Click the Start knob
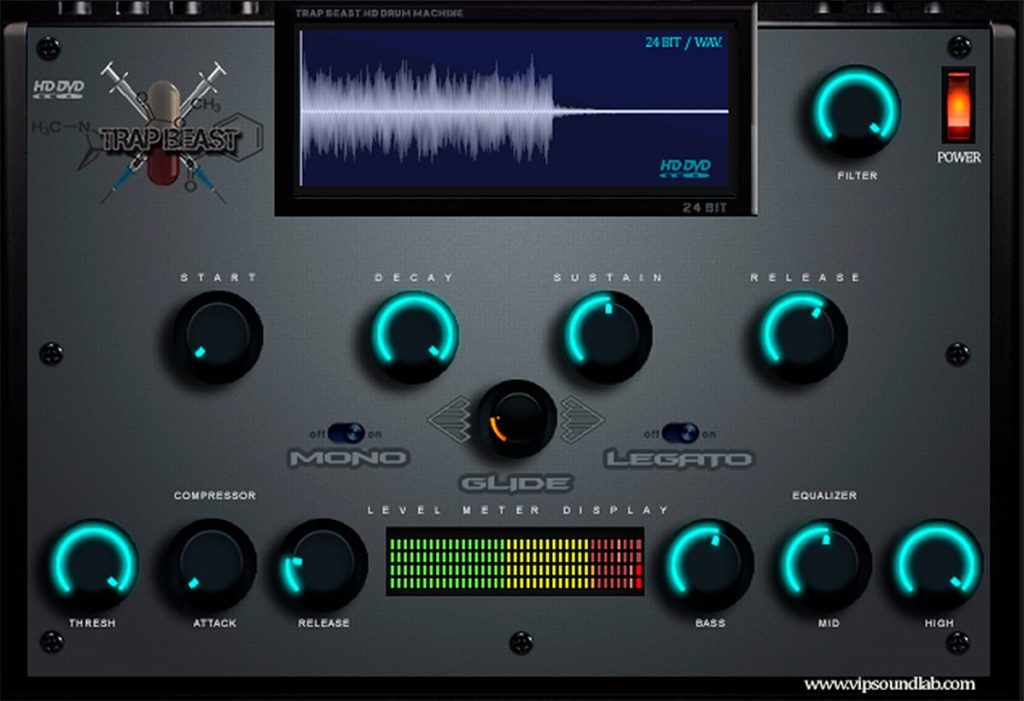Viewport: 1024px width, 701px height. (x=217, y=337)
